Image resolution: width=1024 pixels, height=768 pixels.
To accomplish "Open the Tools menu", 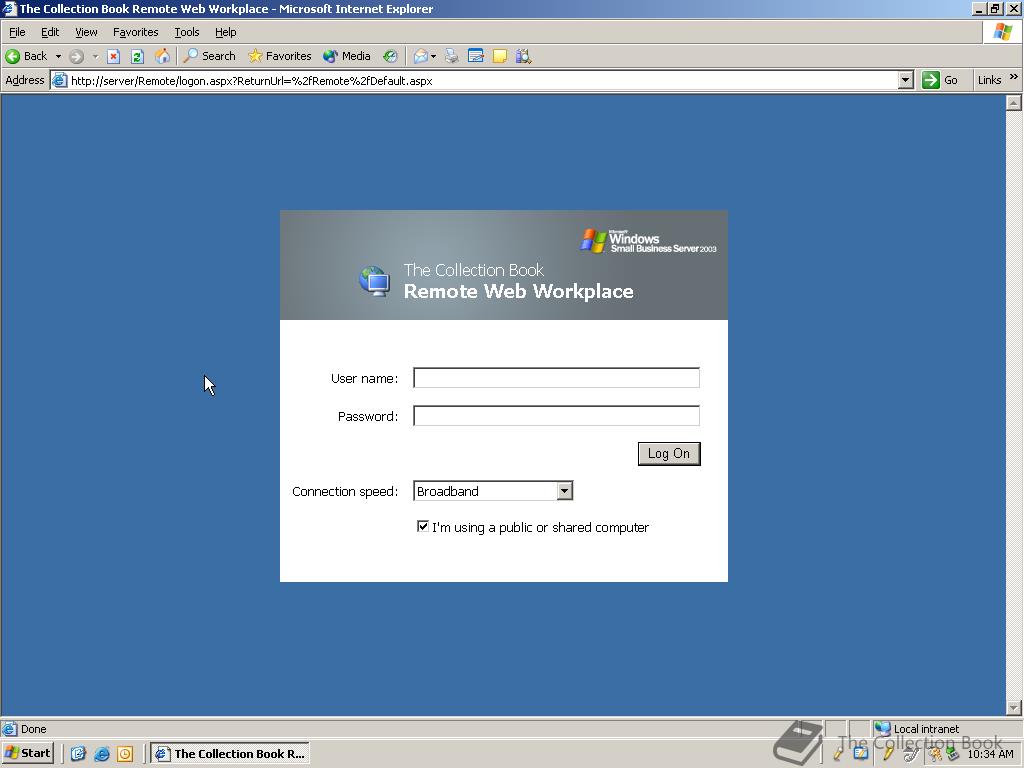I will (x=186, y=32).
